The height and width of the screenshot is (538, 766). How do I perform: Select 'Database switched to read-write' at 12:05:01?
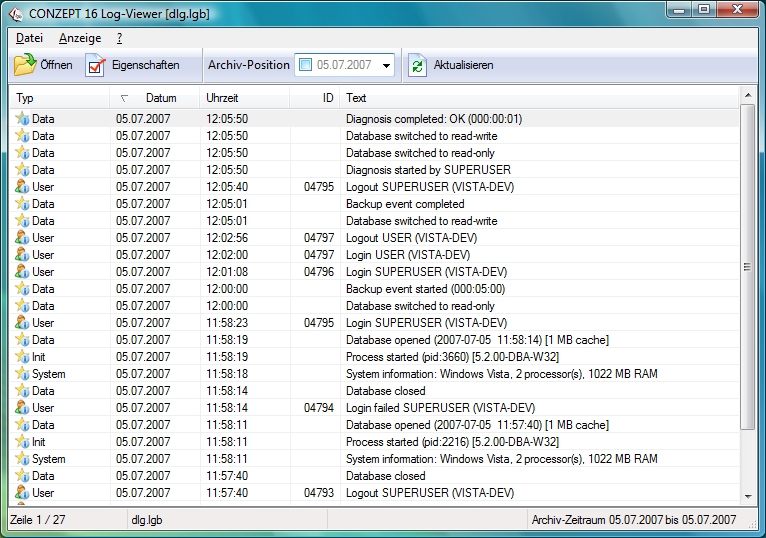click(x=422, y=221)
